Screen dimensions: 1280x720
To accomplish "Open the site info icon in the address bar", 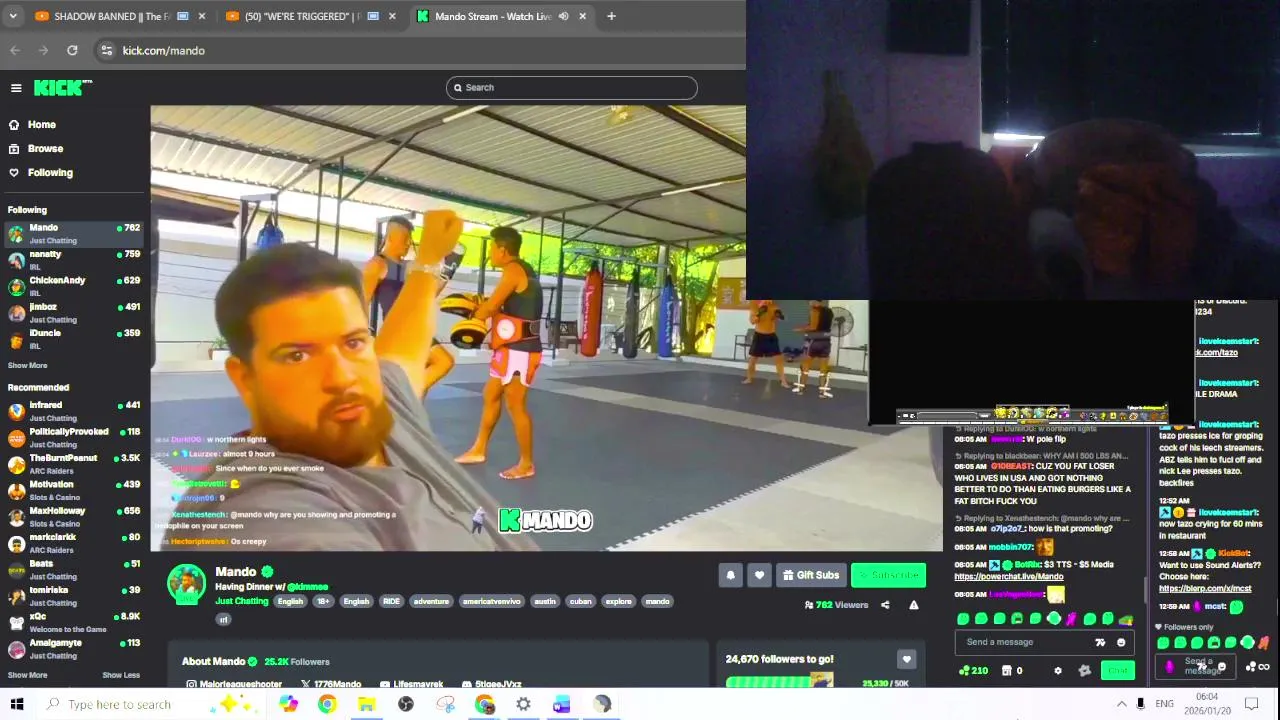I will pyautogui.click(x=106, y=50).
